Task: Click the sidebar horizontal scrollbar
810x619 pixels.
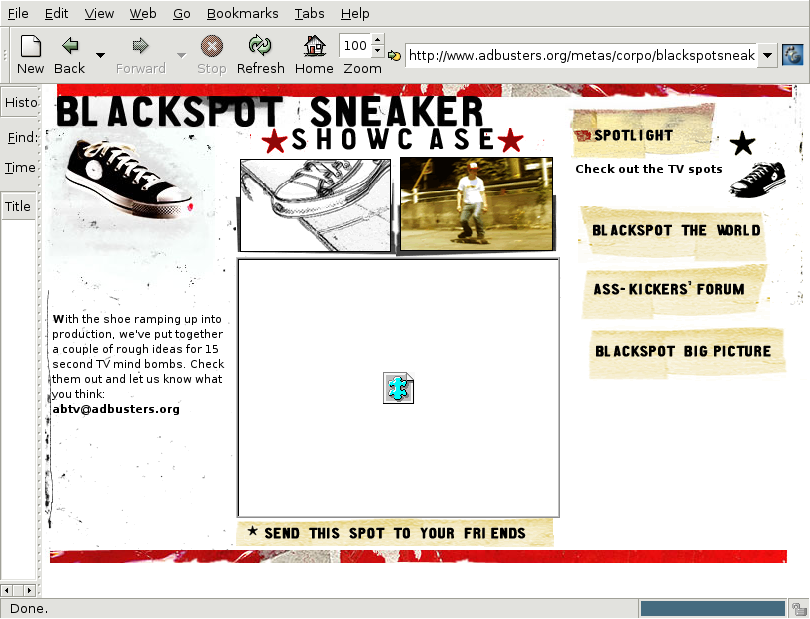Action: coord(20,589)
